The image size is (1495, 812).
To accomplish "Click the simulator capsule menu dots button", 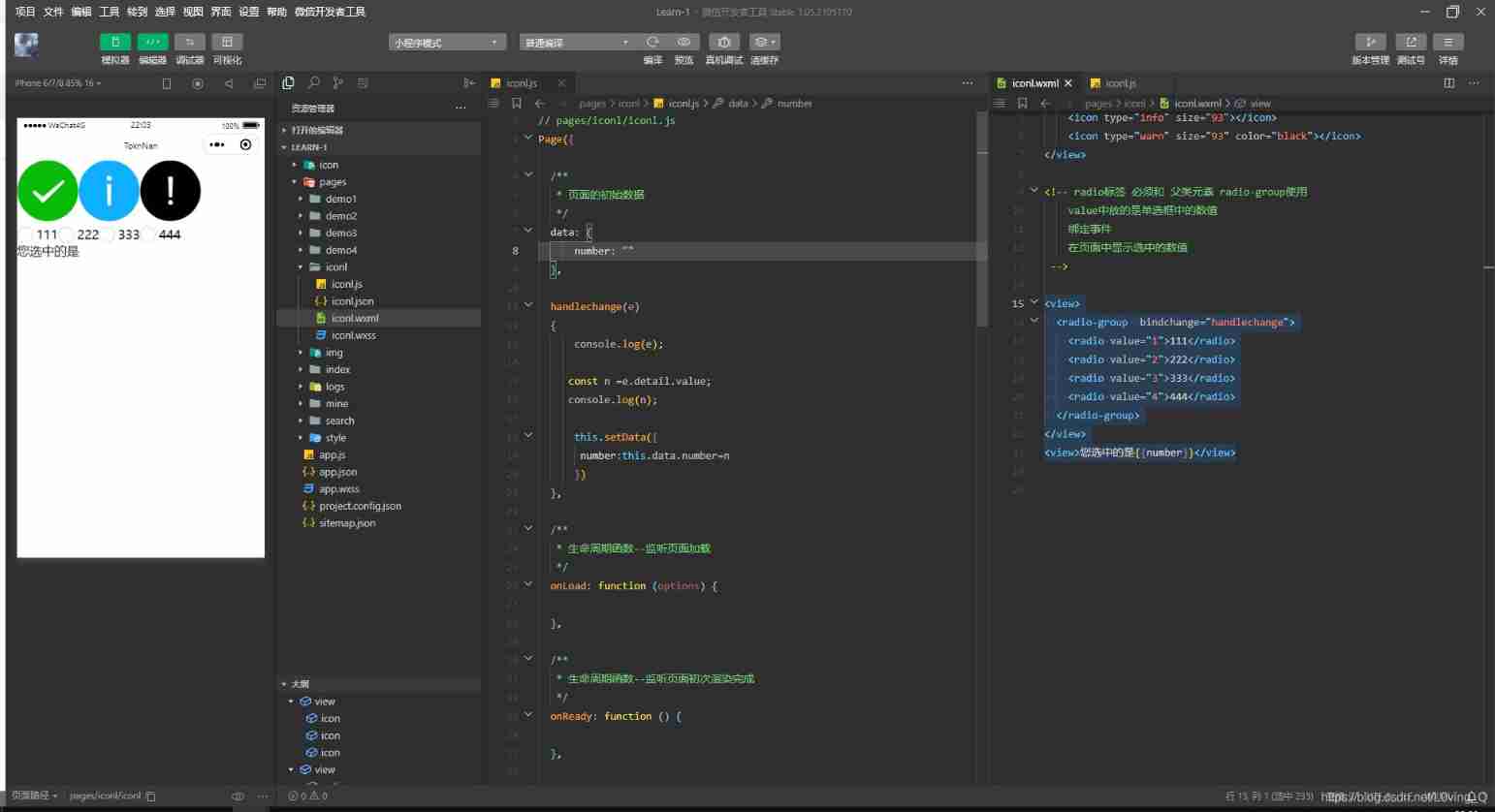I will click(x=217, y=144).
